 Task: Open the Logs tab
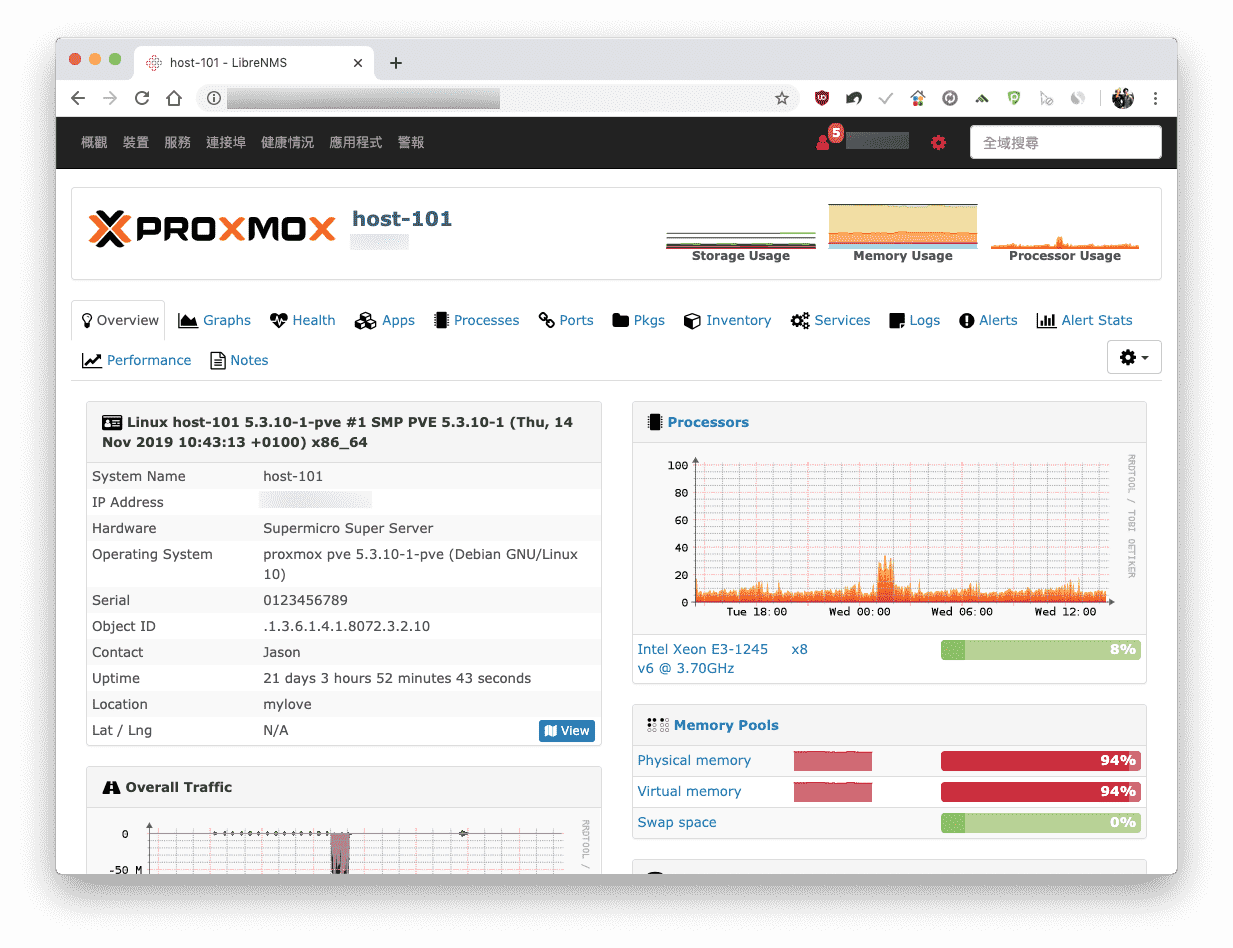[914, 320]
